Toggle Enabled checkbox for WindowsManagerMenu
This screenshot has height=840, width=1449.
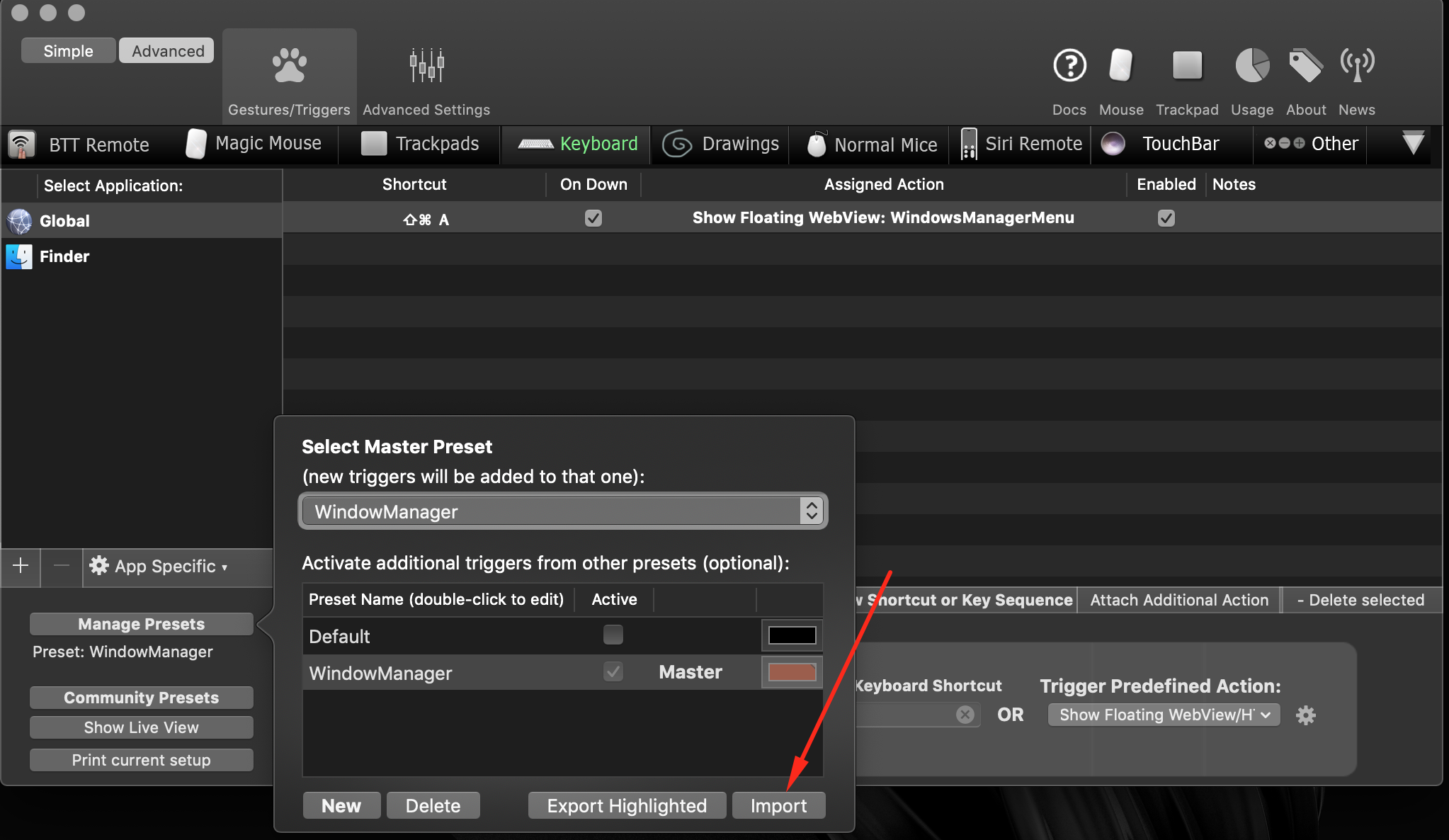coord(1166,218)
